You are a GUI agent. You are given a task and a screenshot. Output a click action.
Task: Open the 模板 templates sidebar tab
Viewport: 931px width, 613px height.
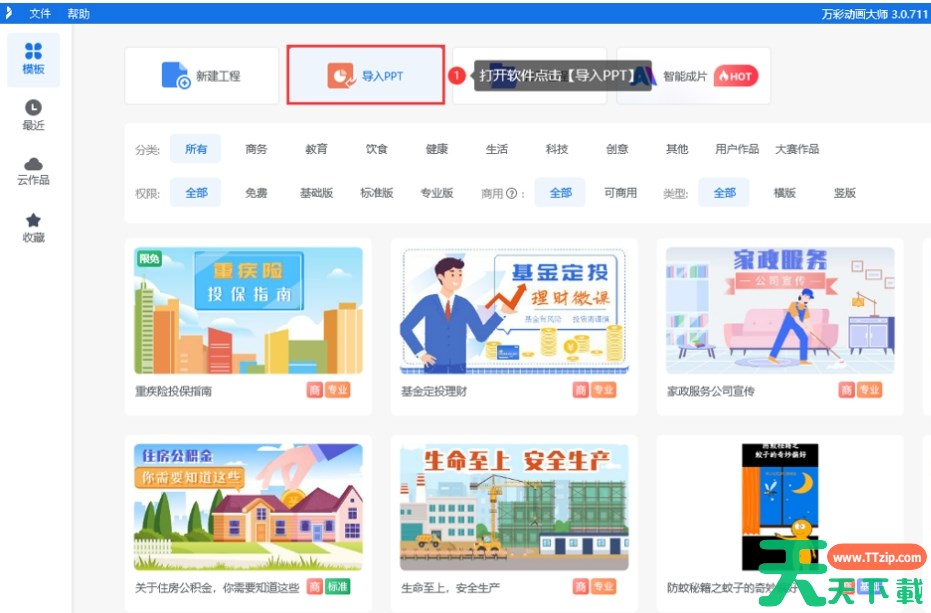pyautogui.click(x=33, y=59)
